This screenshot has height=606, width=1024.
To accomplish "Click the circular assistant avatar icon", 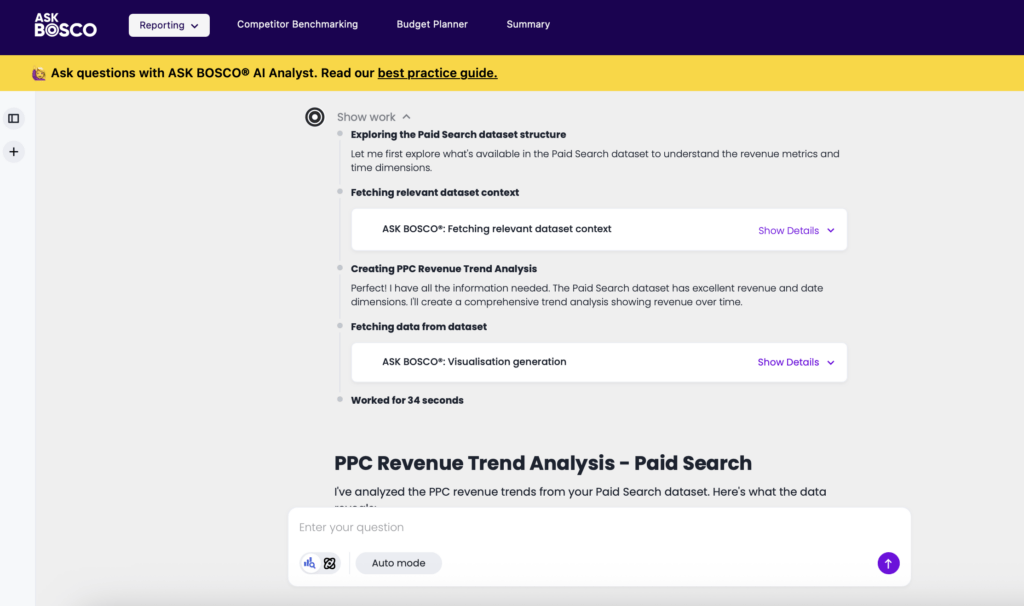I will click(x=314, y=117).
